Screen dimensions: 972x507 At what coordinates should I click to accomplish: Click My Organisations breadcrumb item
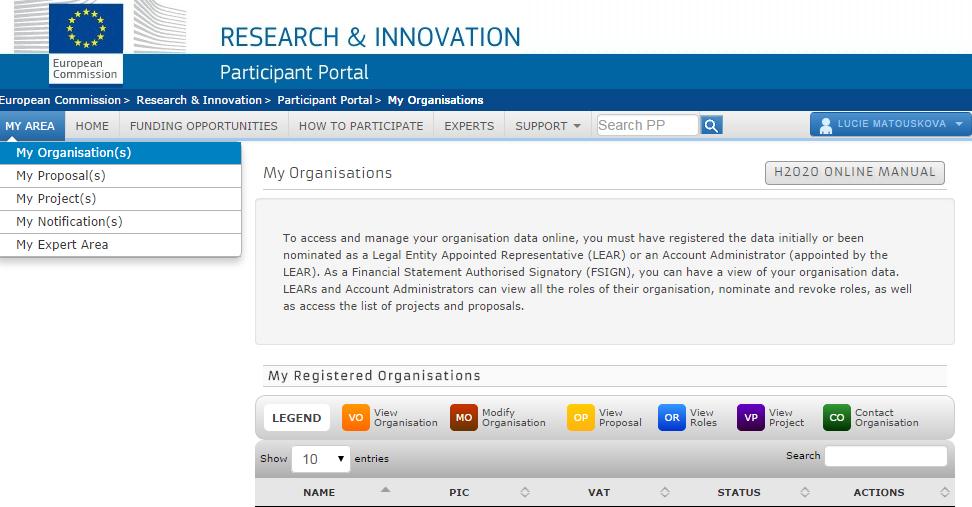[435, 100]
